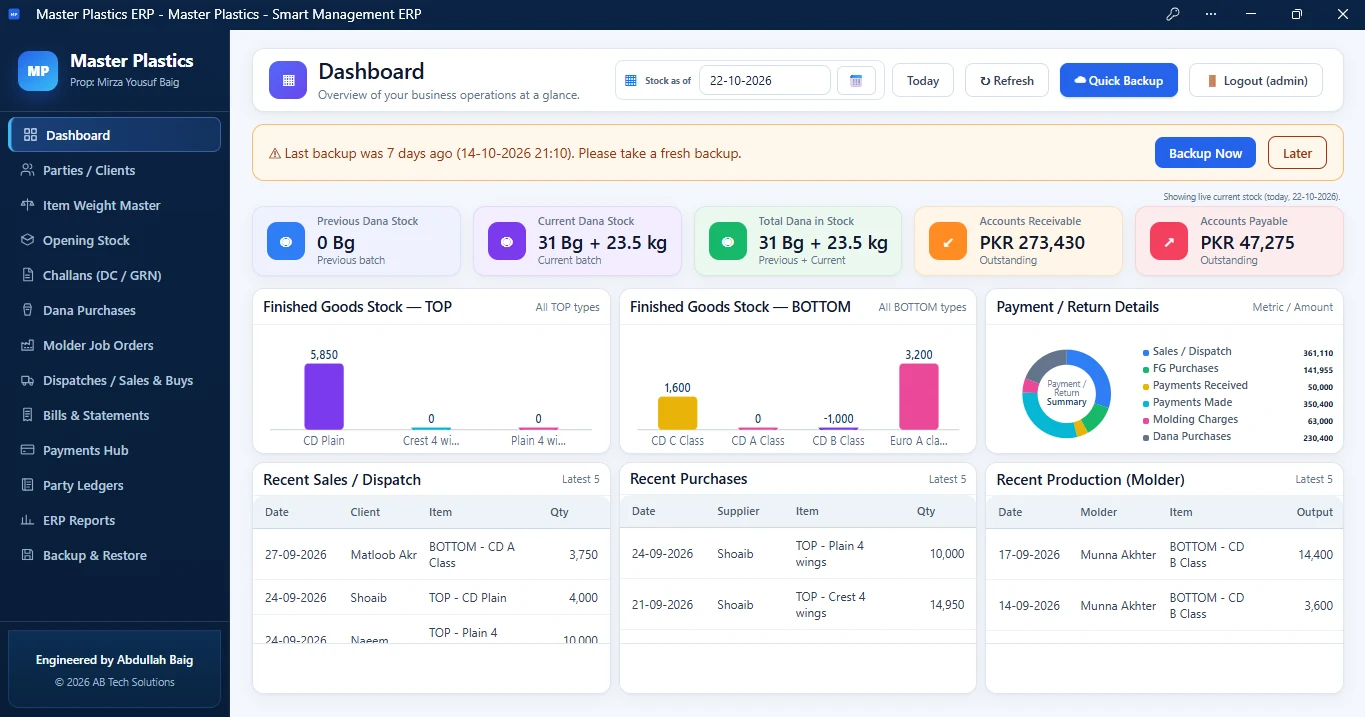Viewport: 1365px width, 717px height.
Task: Click the key icon in title bar
Action: tap(1173, 14)
